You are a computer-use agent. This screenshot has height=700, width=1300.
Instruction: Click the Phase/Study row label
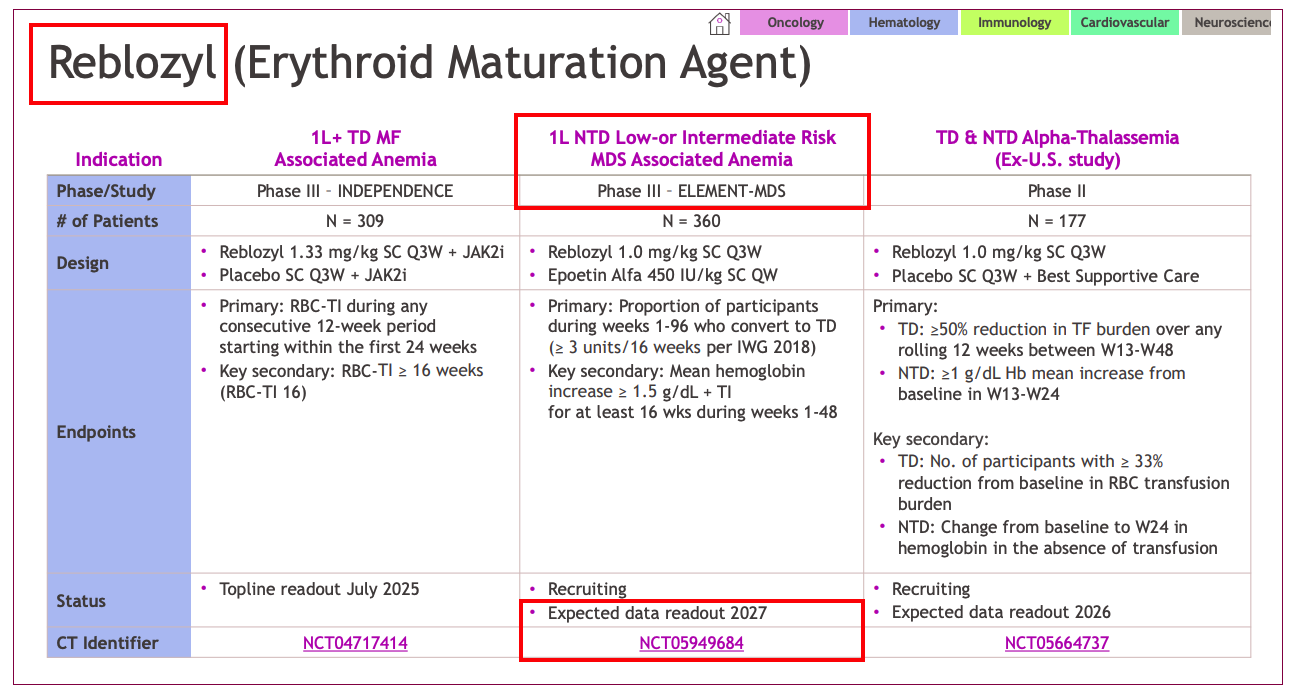pos(107,191)
